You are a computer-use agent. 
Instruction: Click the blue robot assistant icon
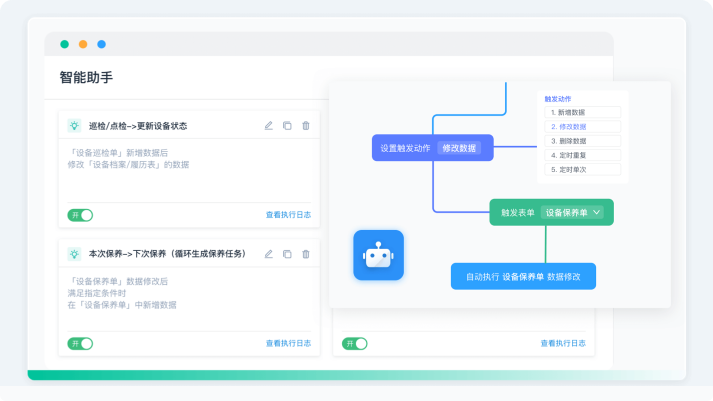click(x=378, y=255)
